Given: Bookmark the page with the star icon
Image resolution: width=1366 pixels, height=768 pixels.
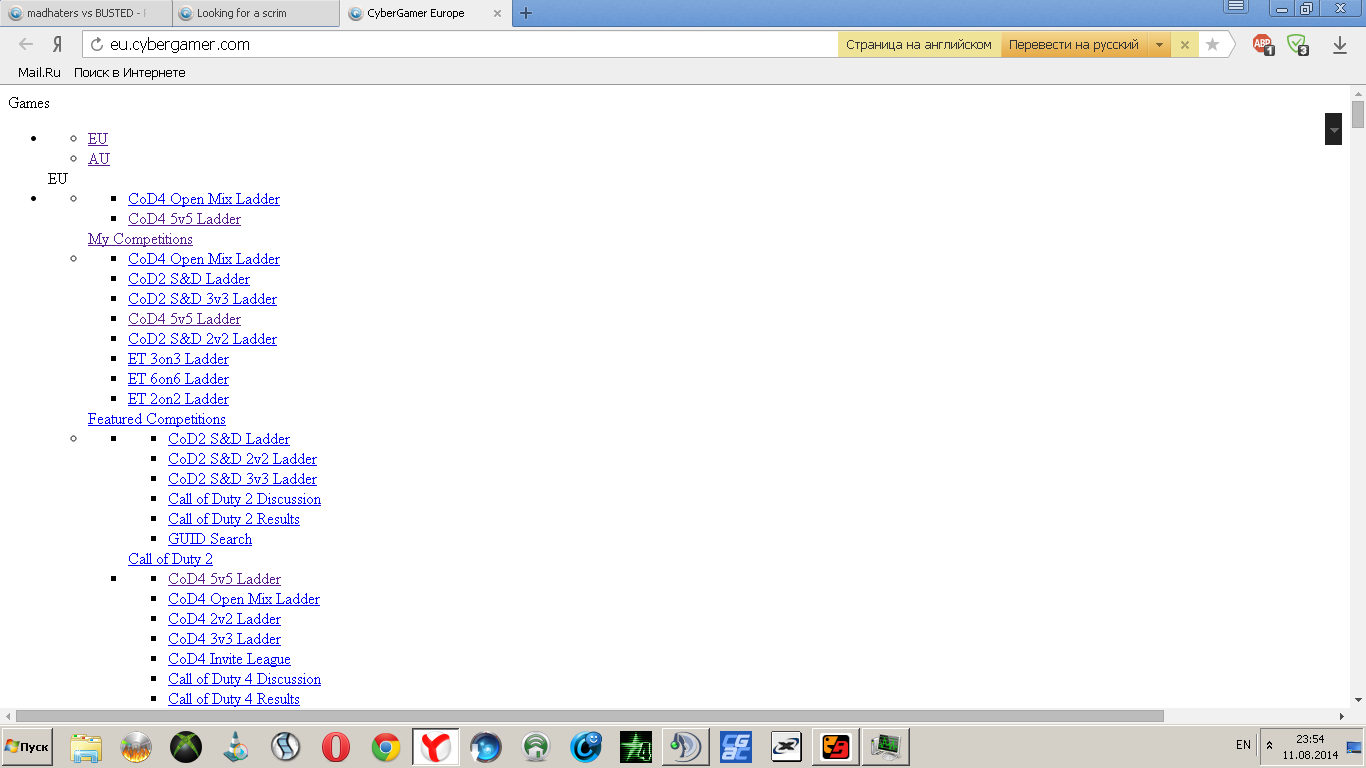Looking at the screenshot, I should coord(1212,44).
